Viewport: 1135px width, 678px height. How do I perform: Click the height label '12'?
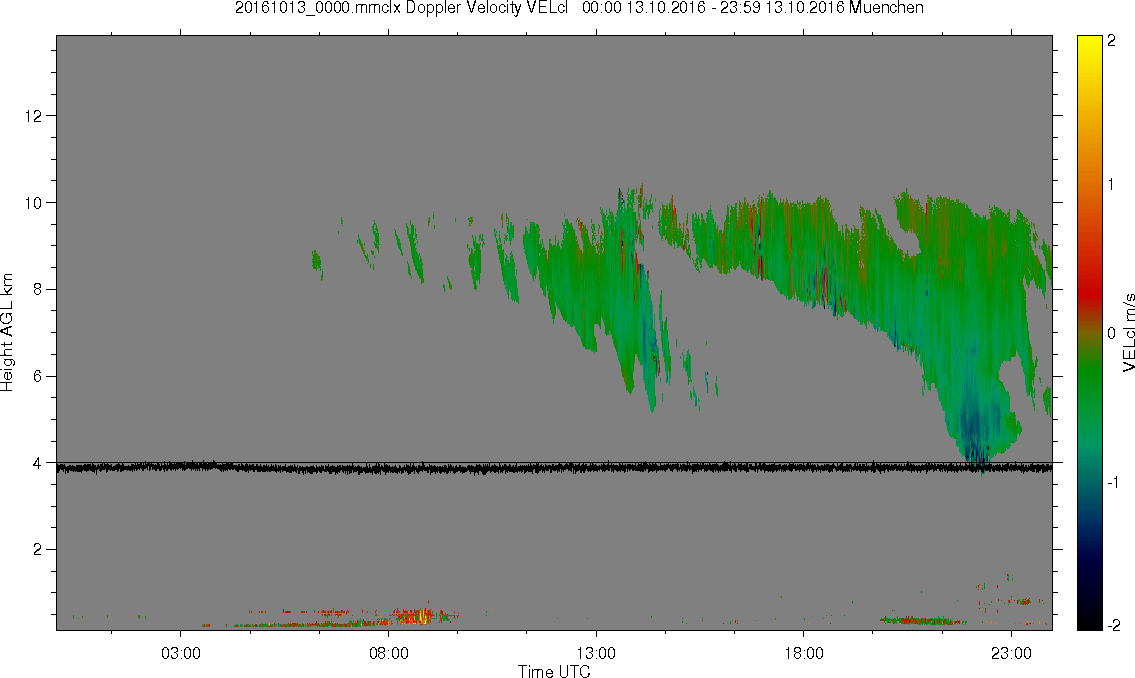point(33,116)
